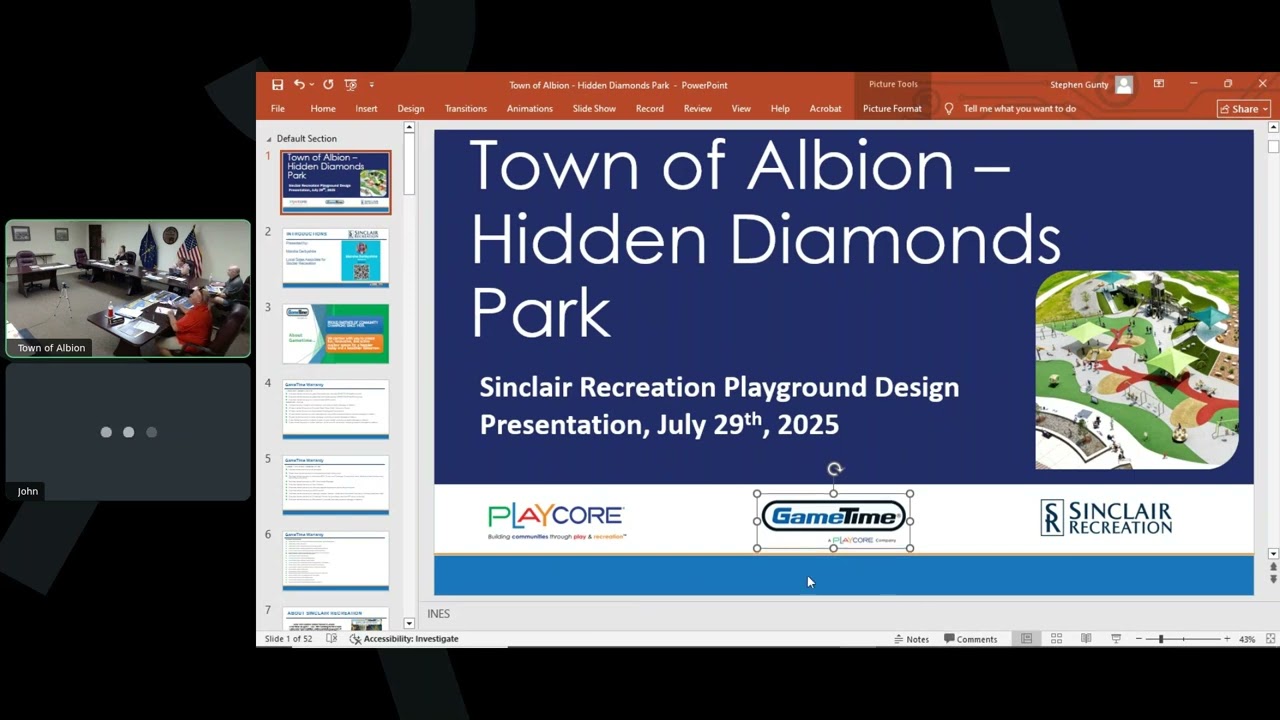Click the notes pane text INES
The width and height of the screenshot is (1280, 720).
tap(439, 614)
